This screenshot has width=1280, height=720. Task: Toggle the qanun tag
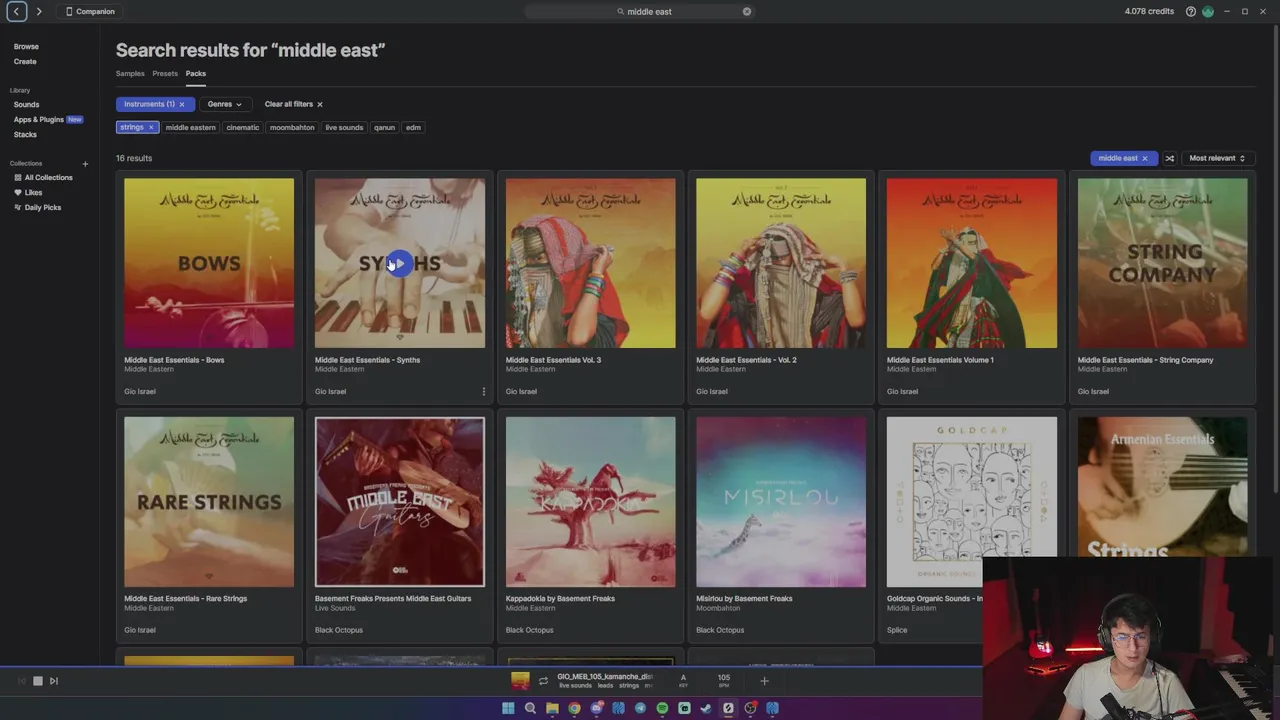pos(384,127)
